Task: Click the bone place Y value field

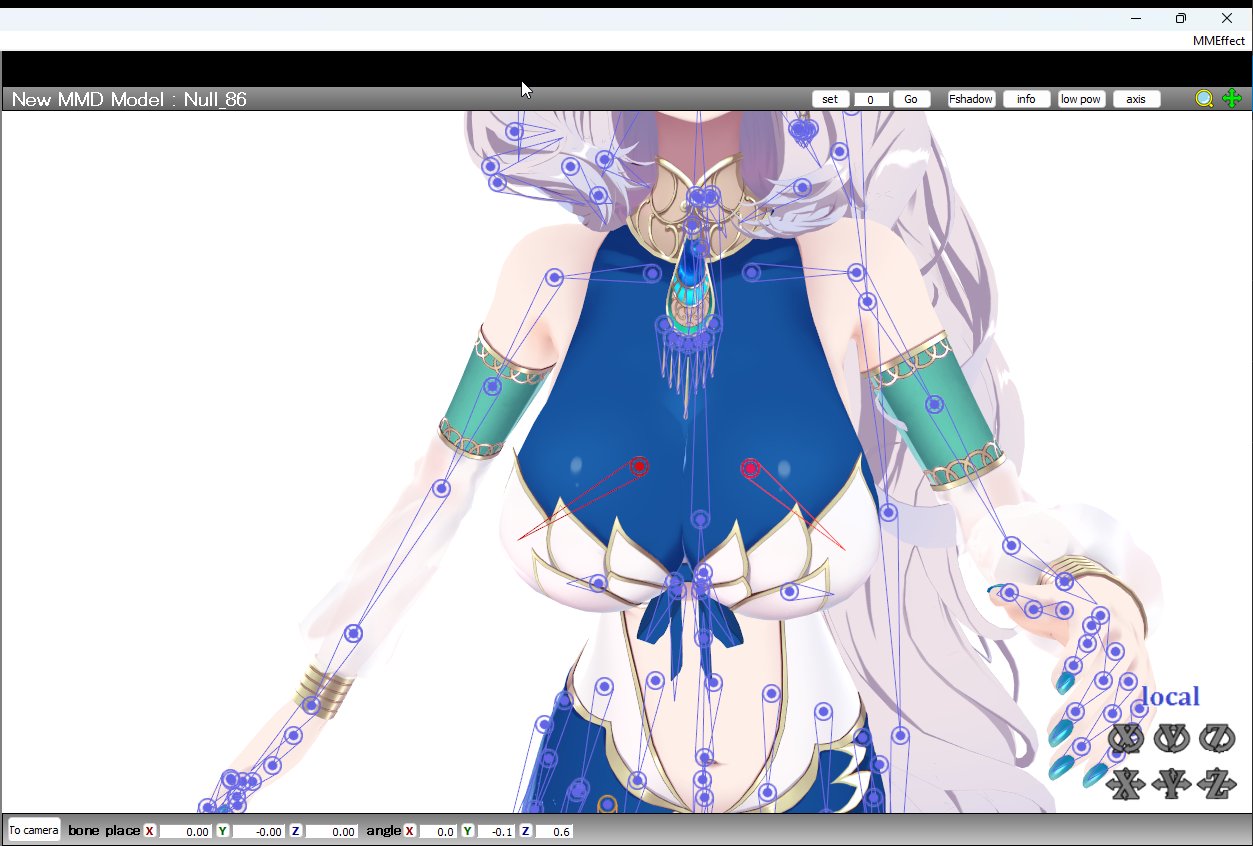Action: [x=259, y=831]
